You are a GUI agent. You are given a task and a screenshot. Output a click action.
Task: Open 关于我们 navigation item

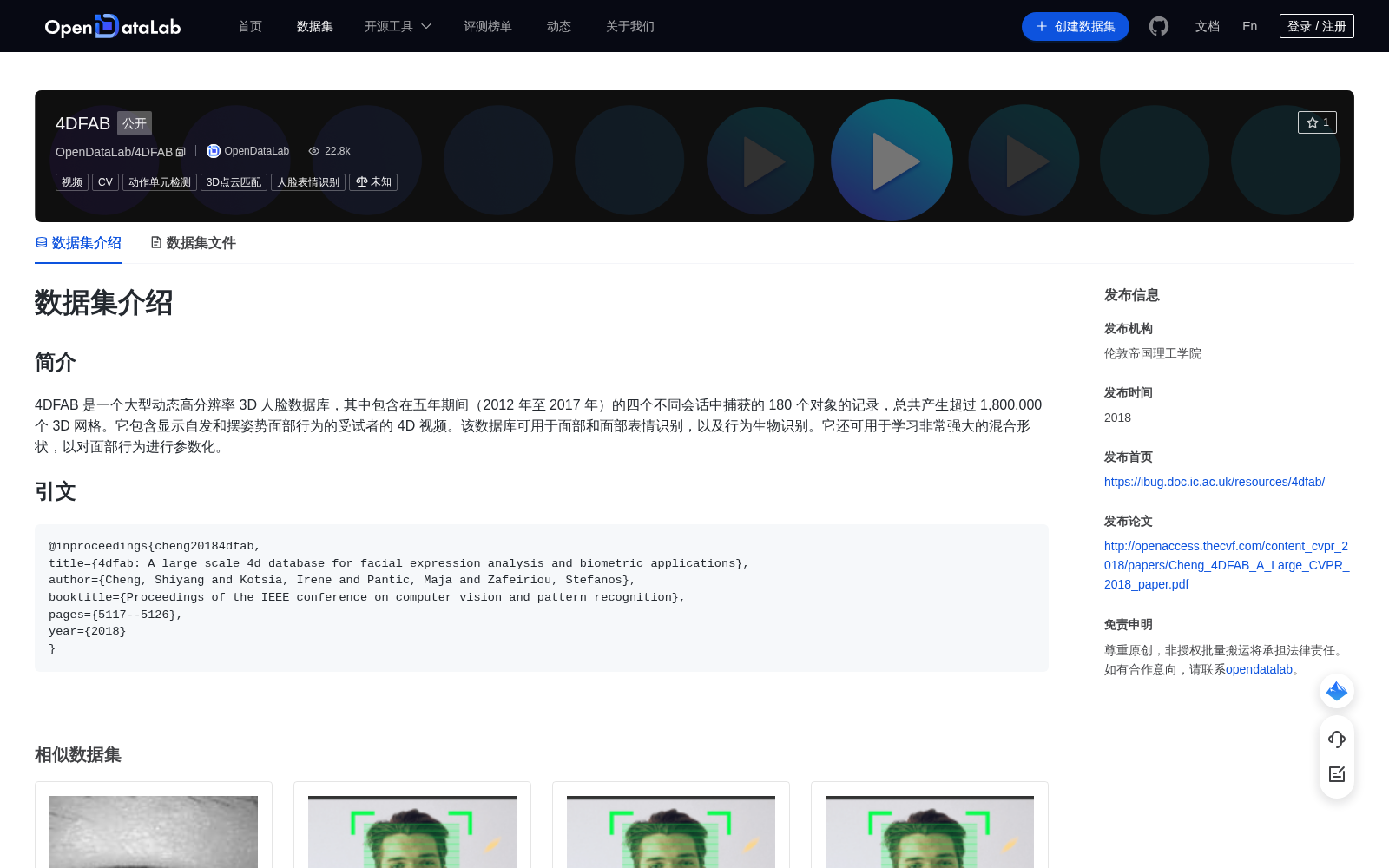[630, 26]
